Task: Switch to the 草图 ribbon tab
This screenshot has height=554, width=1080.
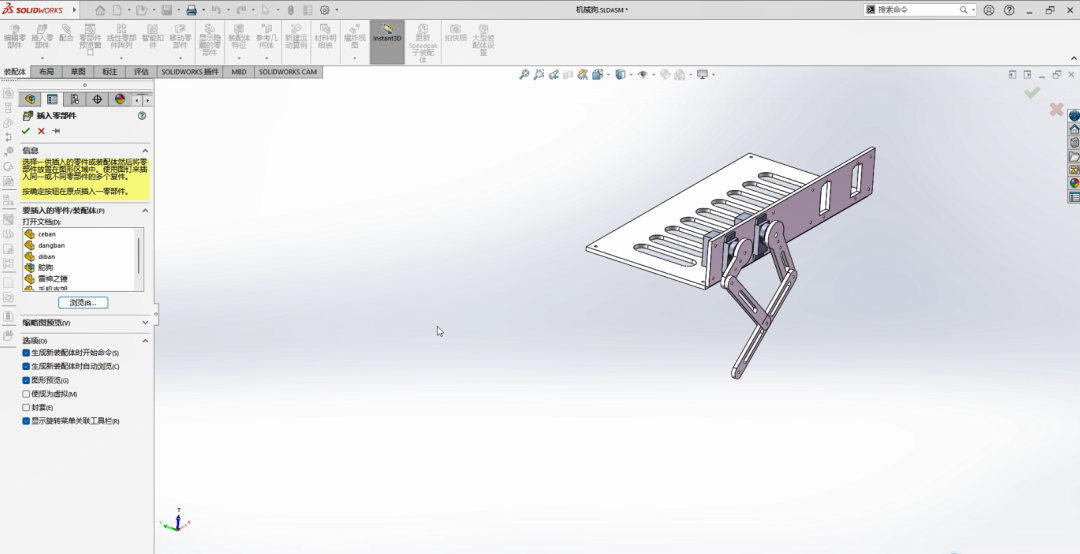Action: [78, 72]
